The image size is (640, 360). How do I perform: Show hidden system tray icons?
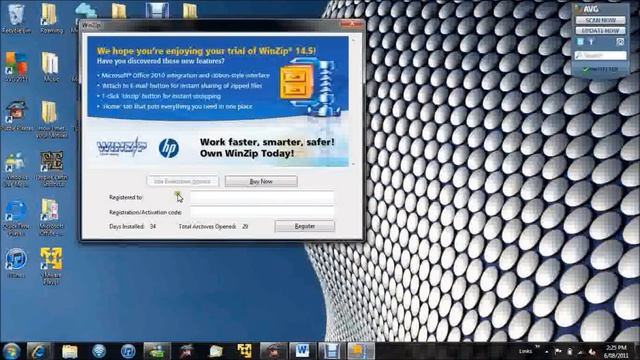point(546,351)
